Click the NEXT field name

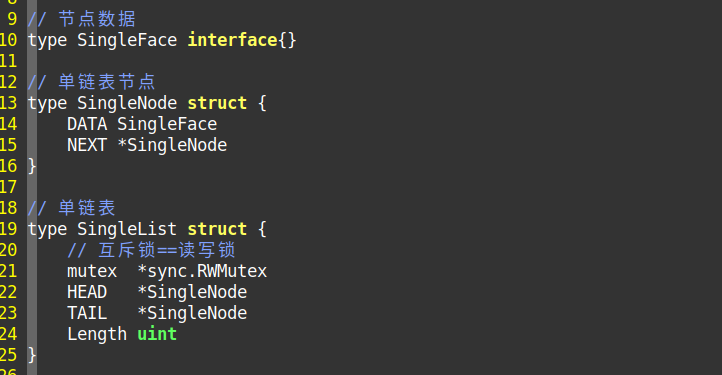pos(87,145)
